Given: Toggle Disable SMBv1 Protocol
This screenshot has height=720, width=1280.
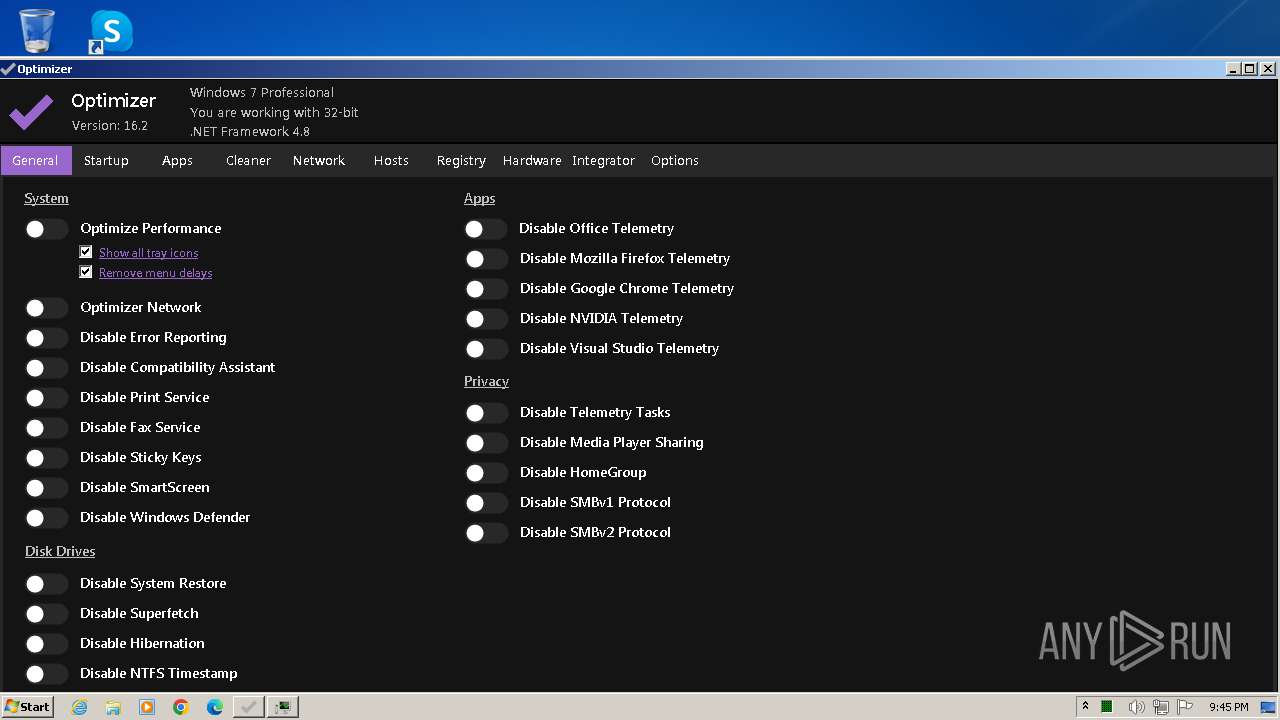Looking at the screenshot, I should point(486,503).
